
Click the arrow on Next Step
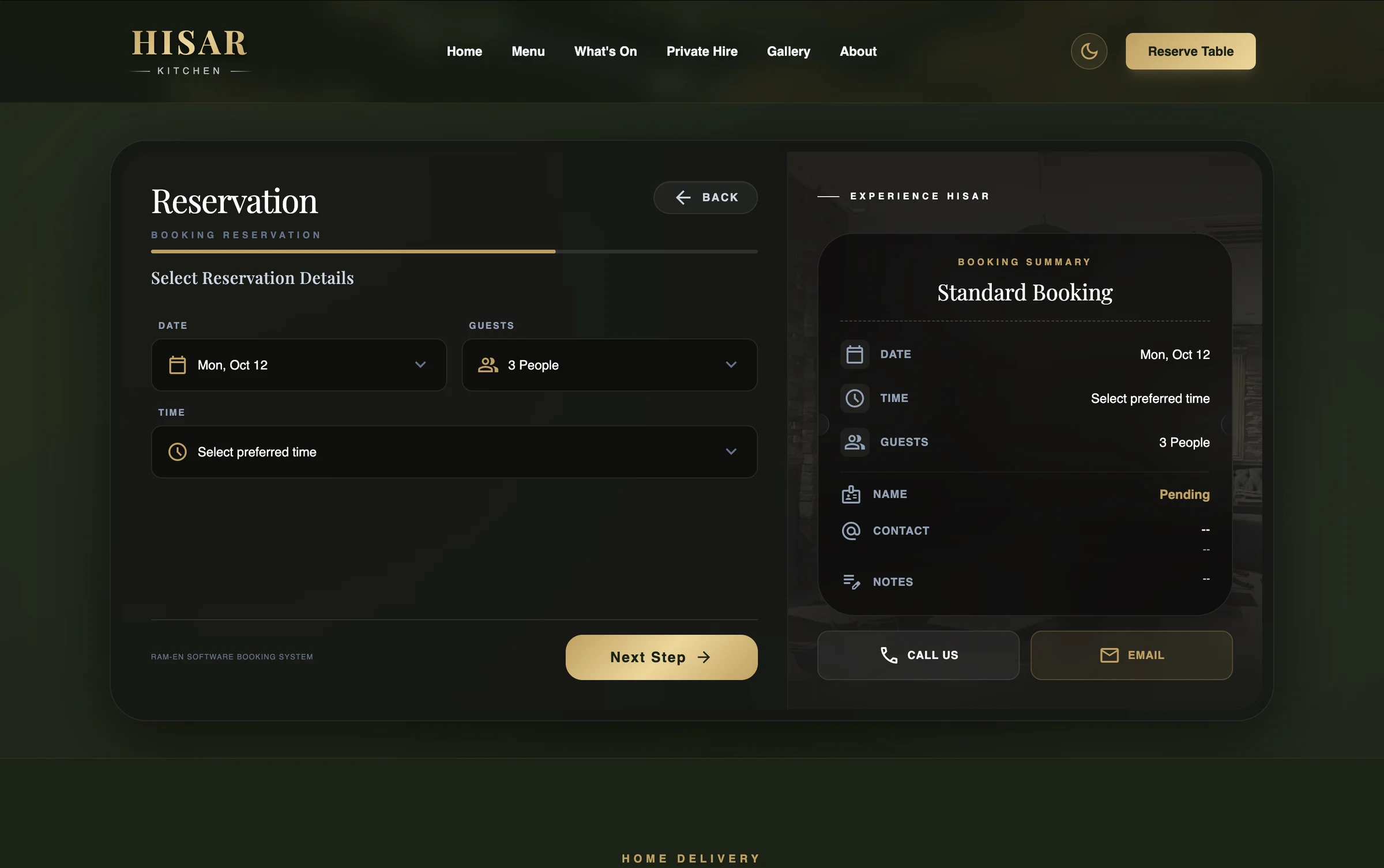click(x=704, y=658)
